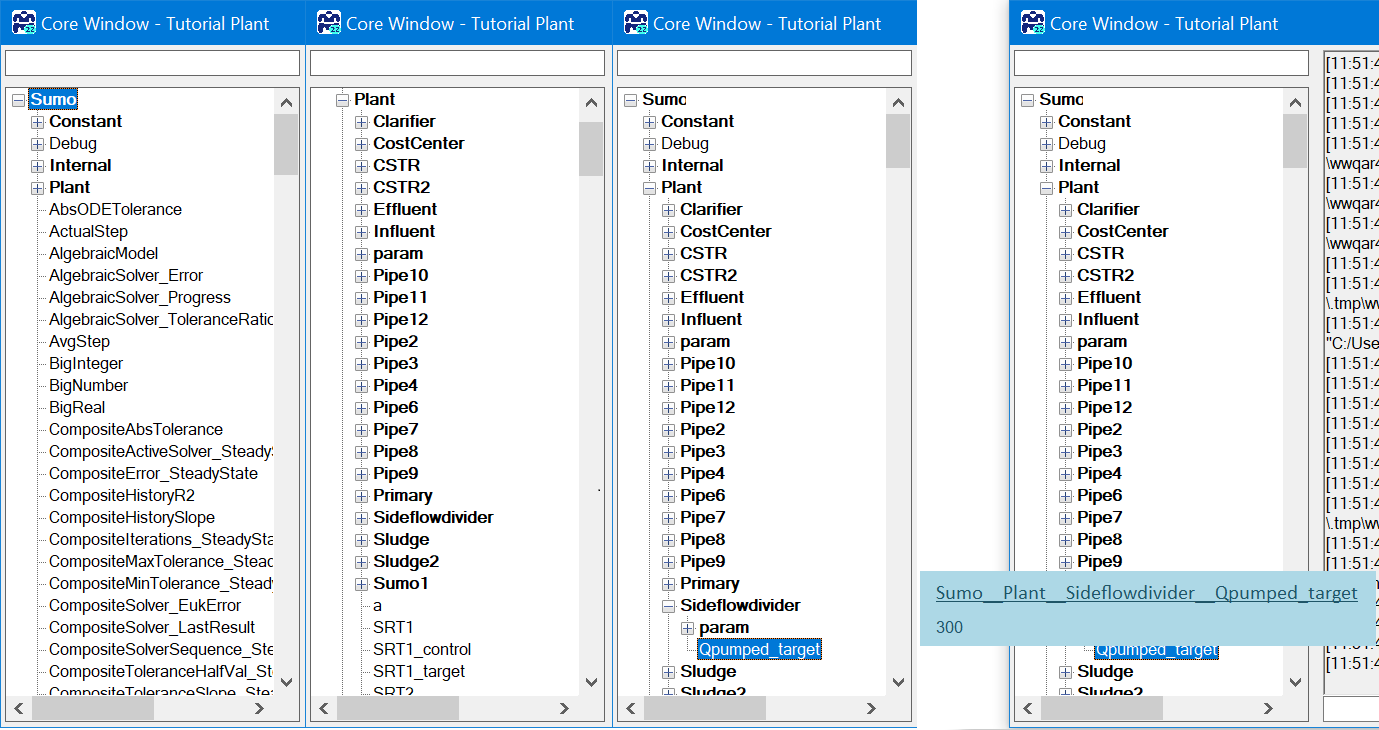1379x730 pixels.
Task: Click the search field above the rightmost tree
Action: click(1160, 64)
